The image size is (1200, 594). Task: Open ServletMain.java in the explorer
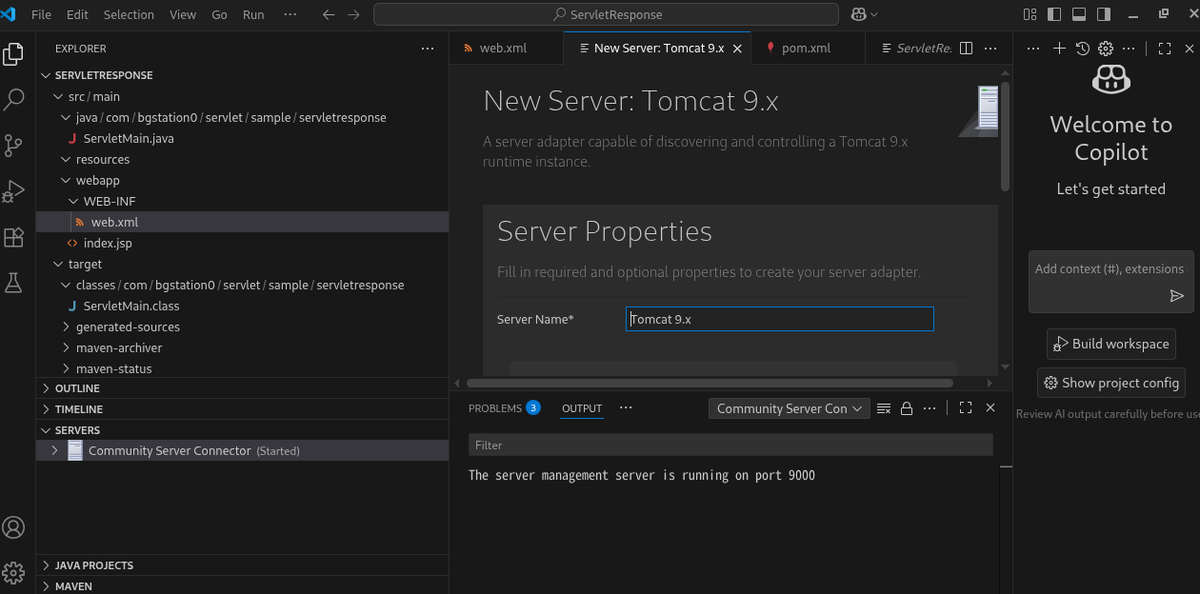coord(128,138)
